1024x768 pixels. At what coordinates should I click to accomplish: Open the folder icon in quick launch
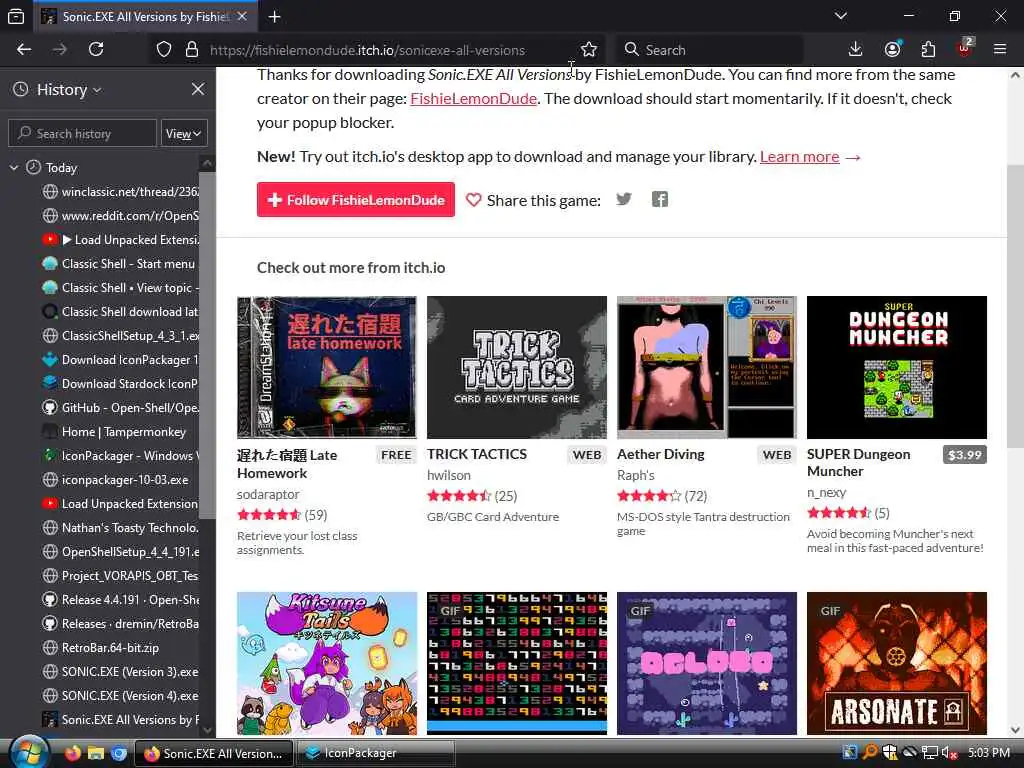[96, 753]
